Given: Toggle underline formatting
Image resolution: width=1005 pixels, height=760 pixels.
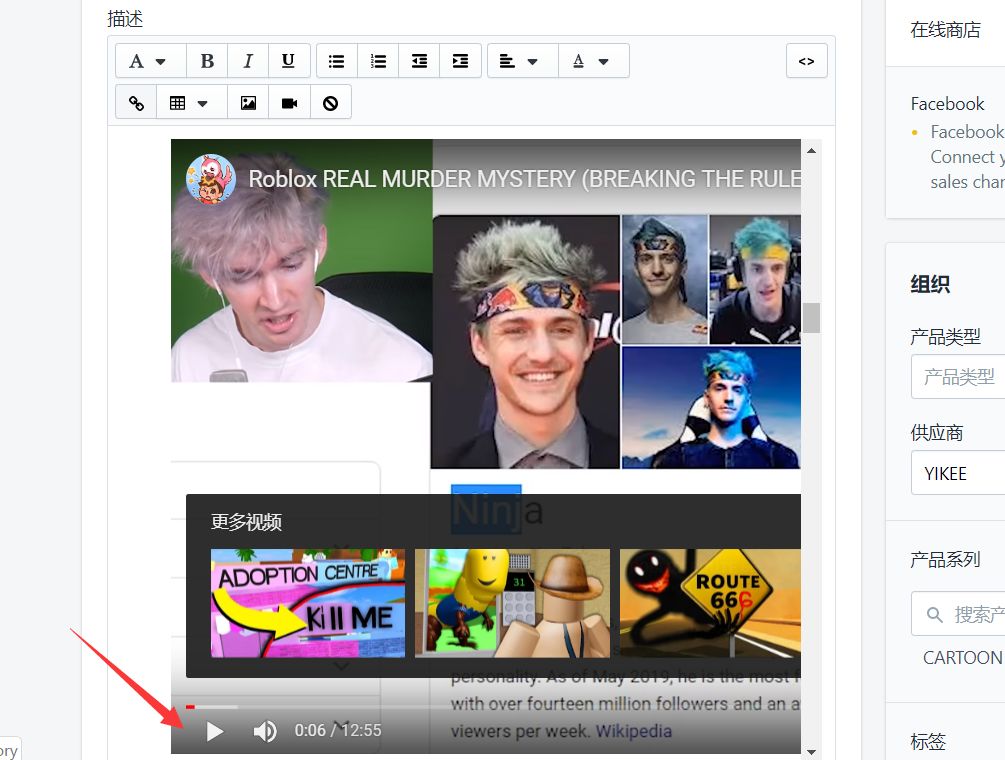Looking at the screenshot, I should click(288, 61).
